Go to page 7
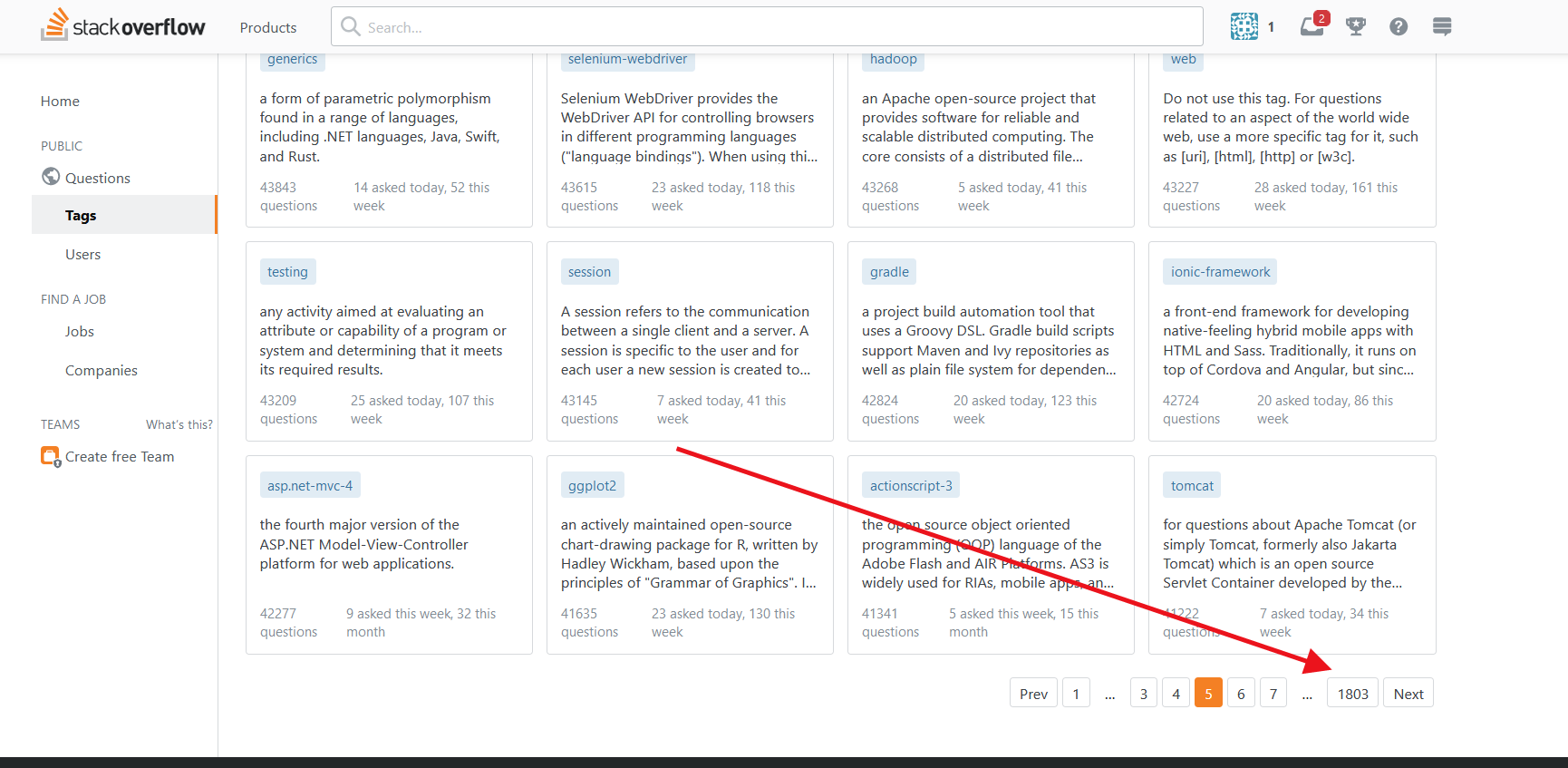1568x768 pixels. tap(1273, 694)
